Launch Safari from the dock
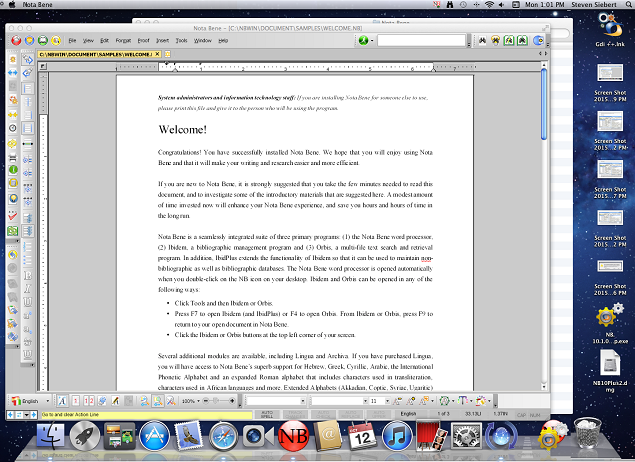 [x=222, y=436]
